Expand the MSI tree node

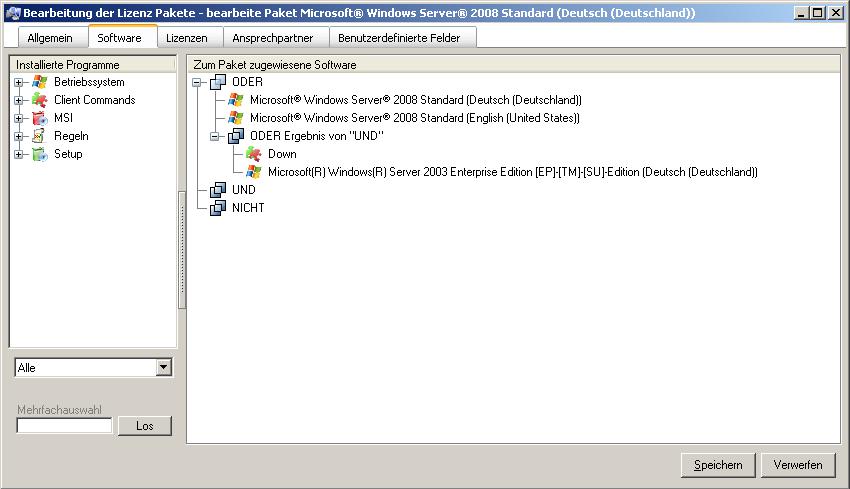[x=19, y=118]
